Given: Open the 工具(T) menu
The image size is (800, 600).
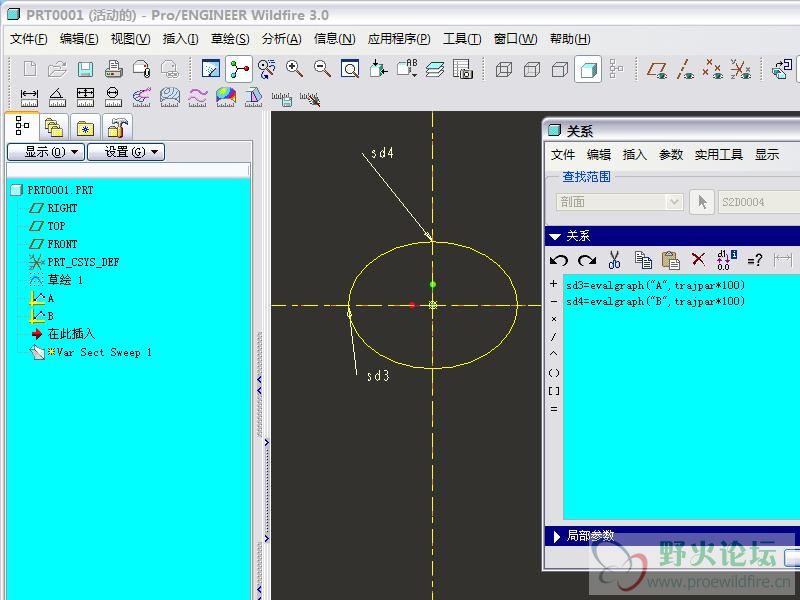Looking at the screenshot, I should click(x=462, y=39).
